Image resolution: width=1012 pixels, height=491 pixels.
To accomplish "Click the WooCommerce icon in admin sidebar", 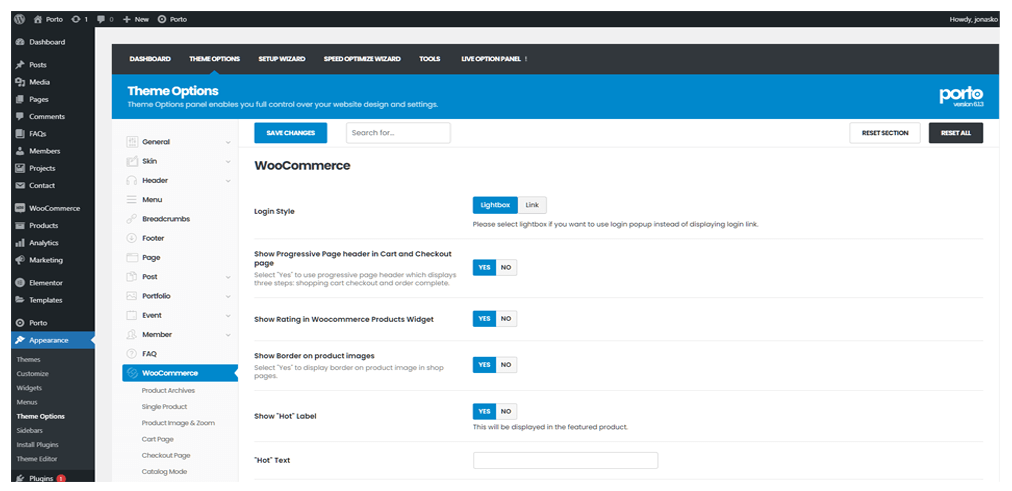I will (20, 208).
